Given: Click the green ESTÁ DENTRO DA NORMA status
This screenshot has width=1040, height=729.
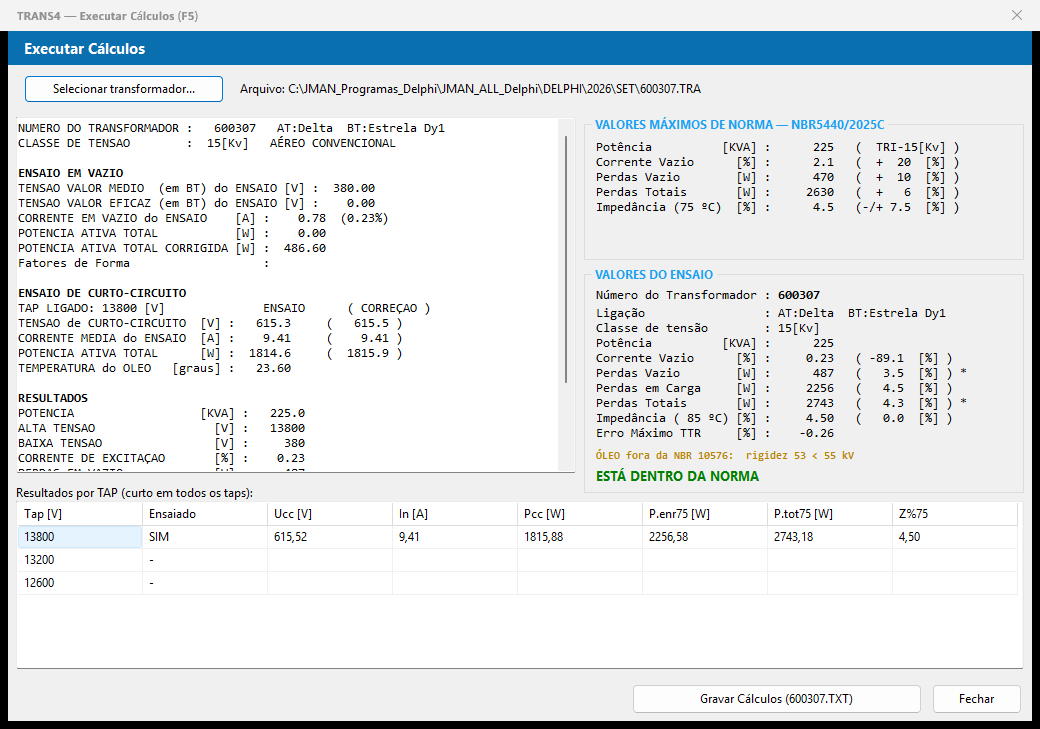Looking at the screenshot, I should (677, 476).
